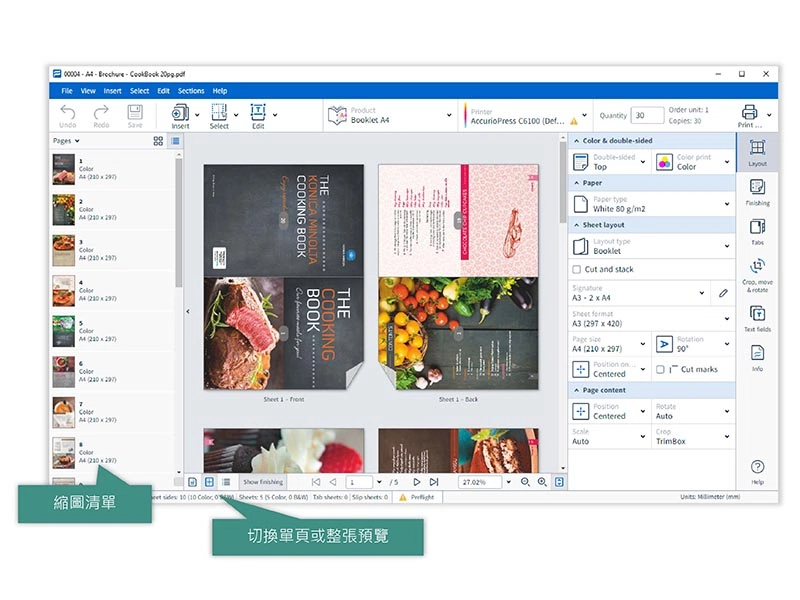Screen dimensions: 800x600
Task: Click the Info sidebar icon
Action: tap(757, 357)
